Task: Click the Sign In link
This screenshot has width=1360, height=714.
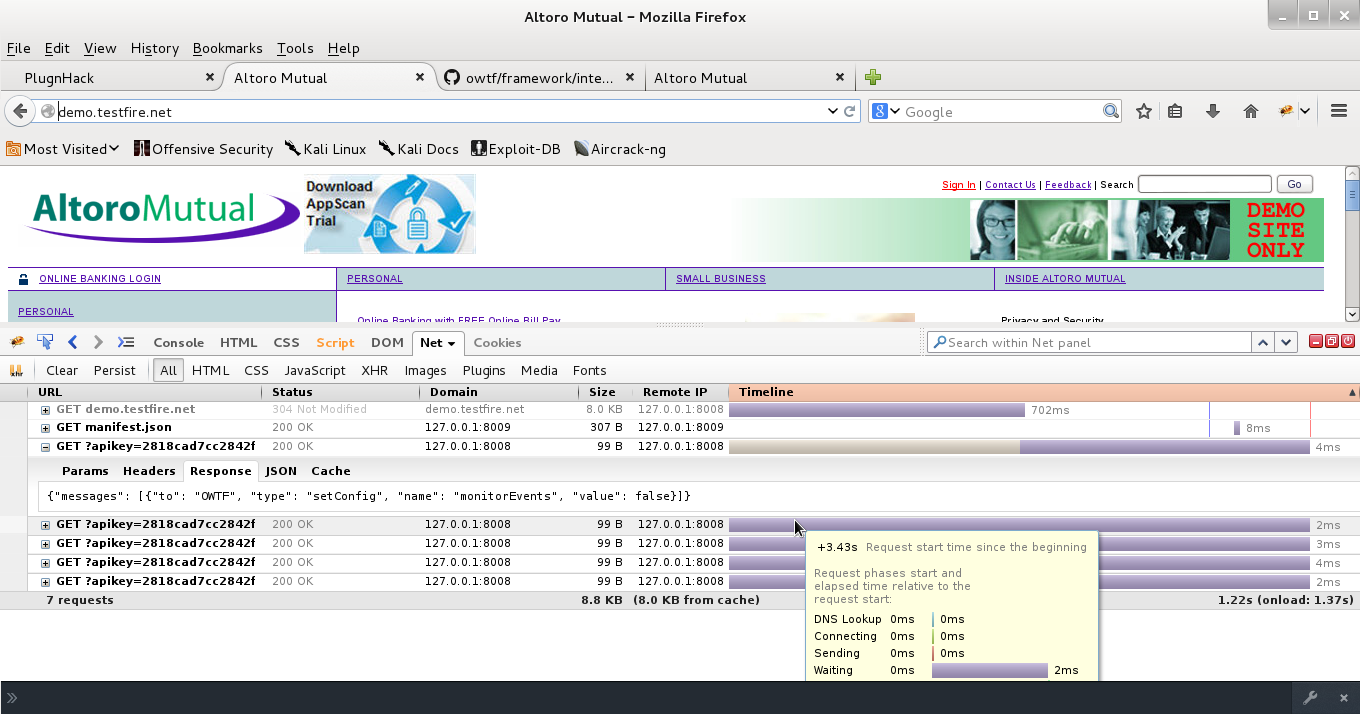Action: [959, 185]
